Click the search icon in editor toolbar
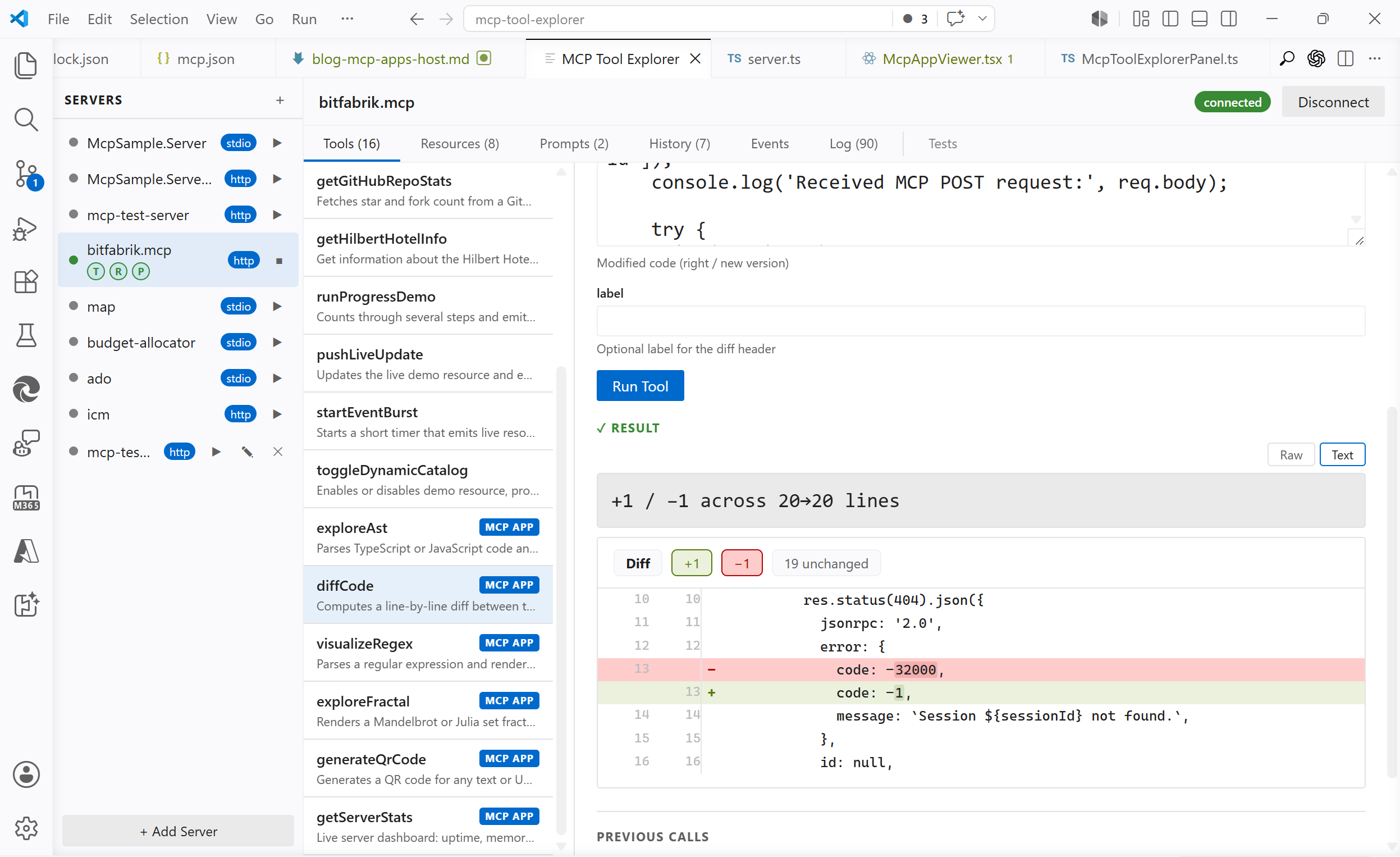1400x857 pixels. pyautogui.click(x=1287, y=58)
